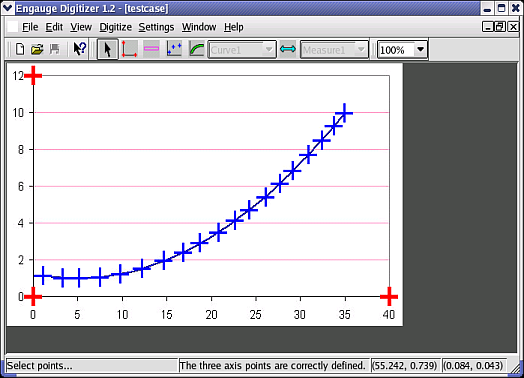Click the red axis point at 12
Image resolution: width=524 pixels, height=378 pixels.
point(33,76)
